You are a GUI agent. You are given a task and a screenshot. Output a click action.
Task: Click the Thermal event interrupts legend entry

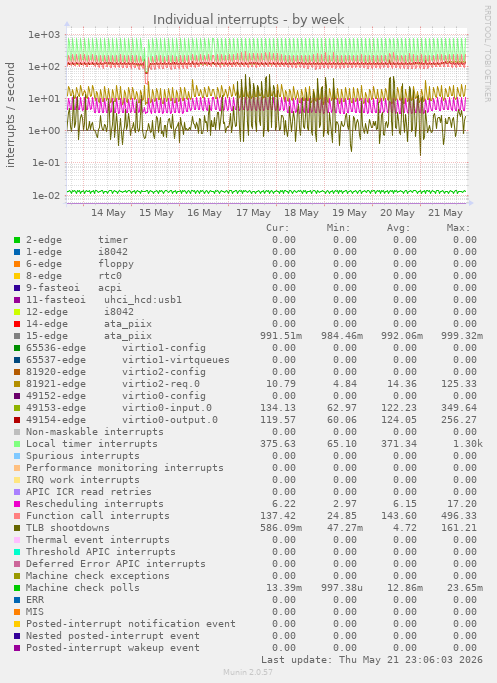pyautogui.click(x=98, y=540)
